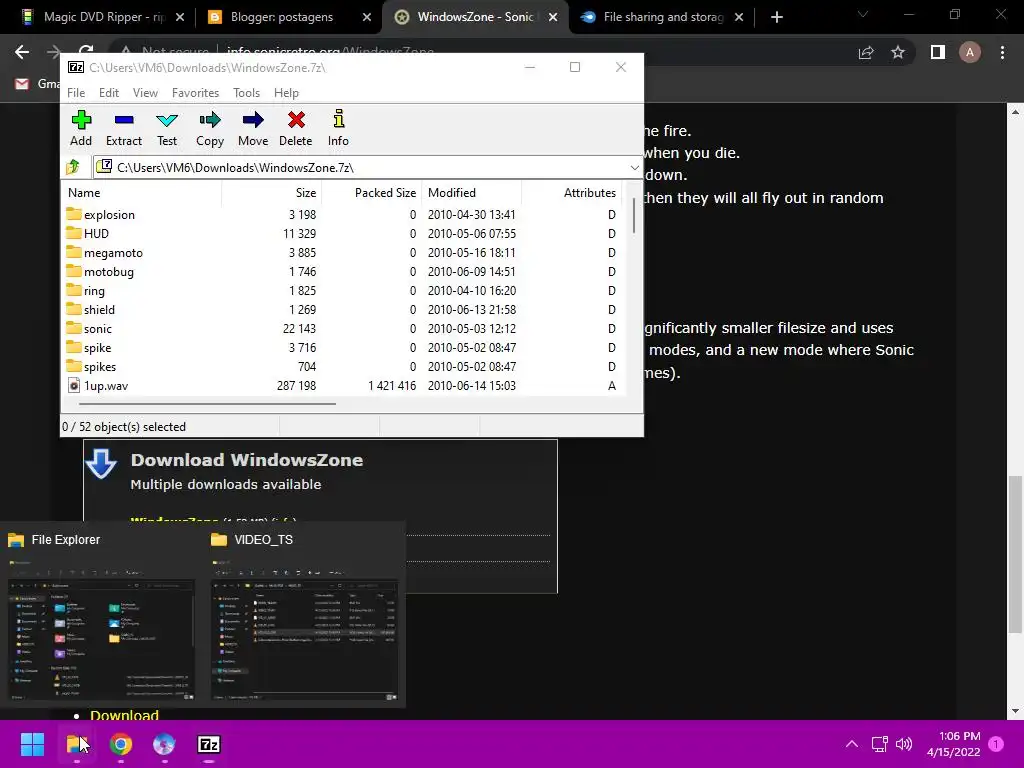Click the Extract toolbar icon

(x=123, y=128)
